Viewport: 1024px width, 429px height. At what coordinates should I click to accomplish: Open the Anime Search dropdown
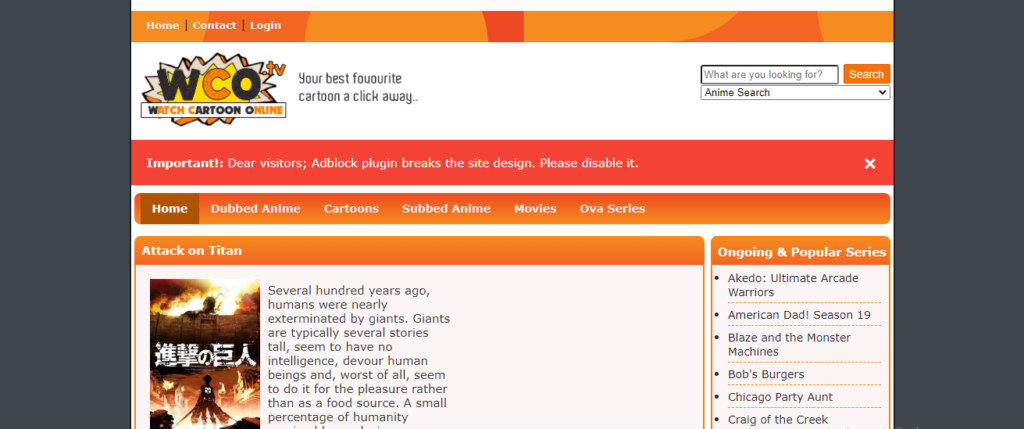click(x=795, y=93)
